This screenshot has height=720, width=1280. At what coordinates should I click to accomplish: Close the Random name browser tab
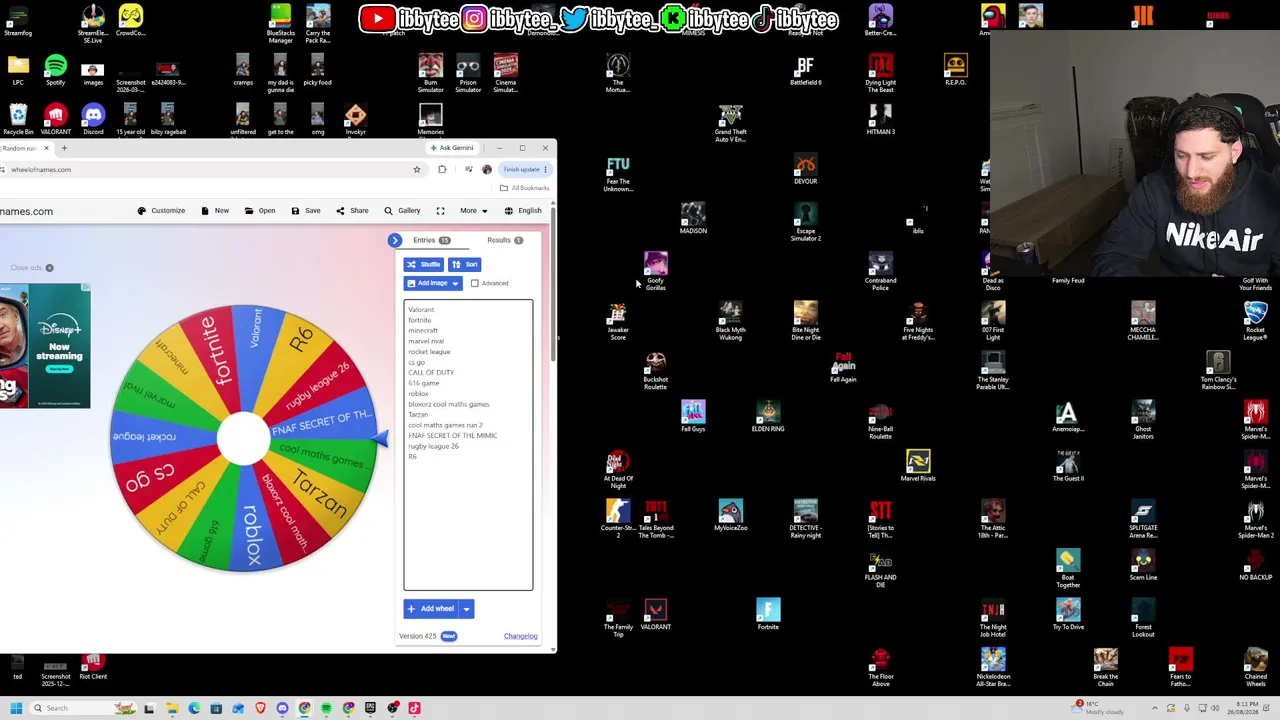(x=46, y=148)
